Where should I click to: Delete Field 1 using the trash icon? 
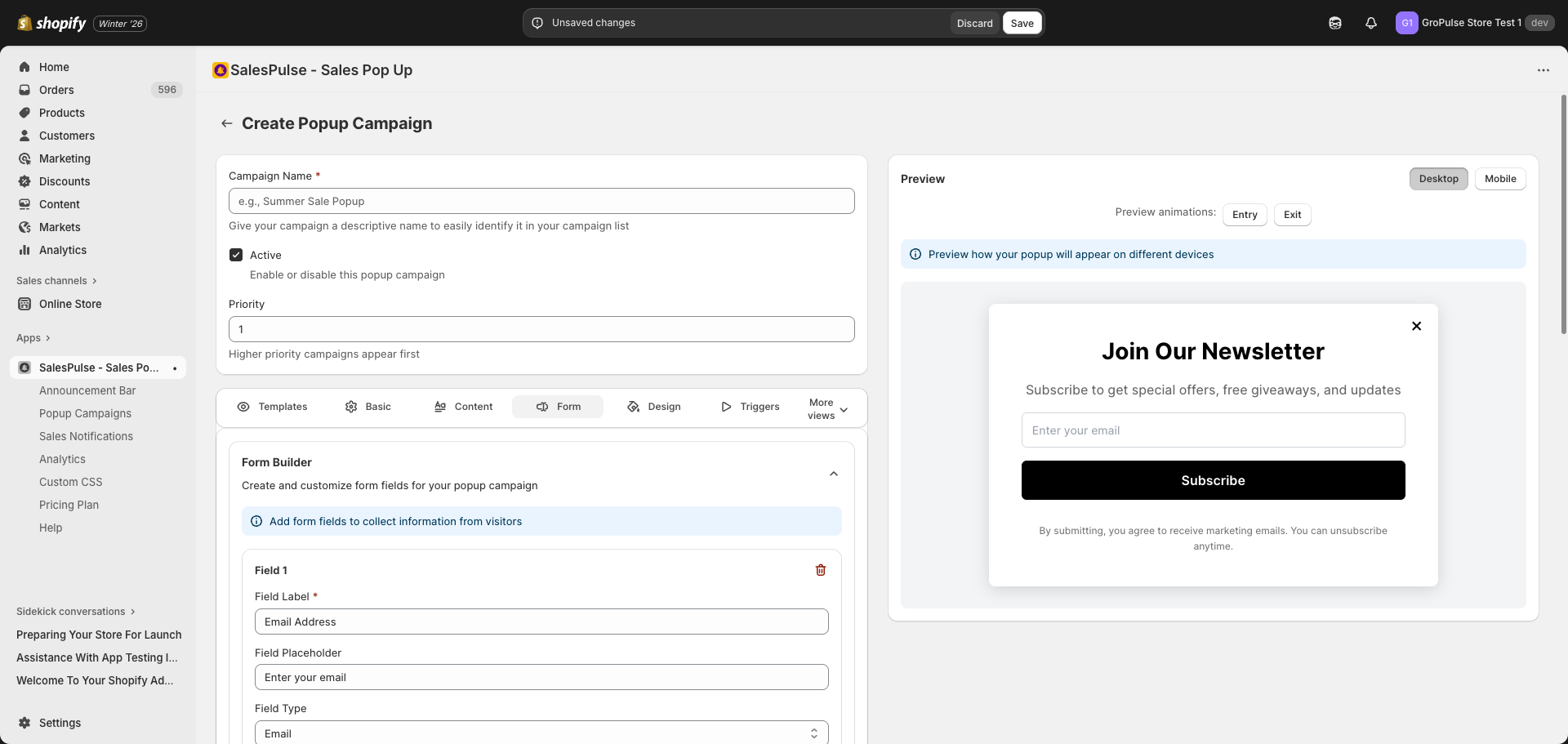821,570
